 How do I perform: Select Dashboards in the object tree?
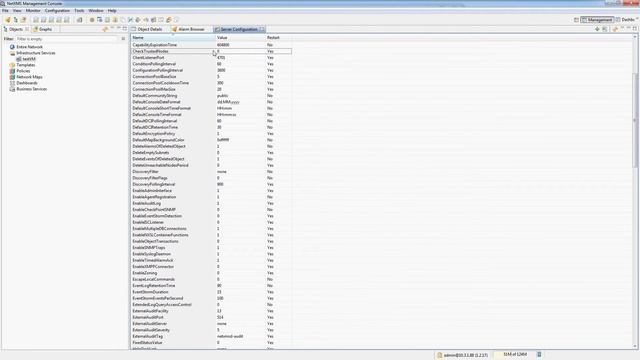pos(27,83)
